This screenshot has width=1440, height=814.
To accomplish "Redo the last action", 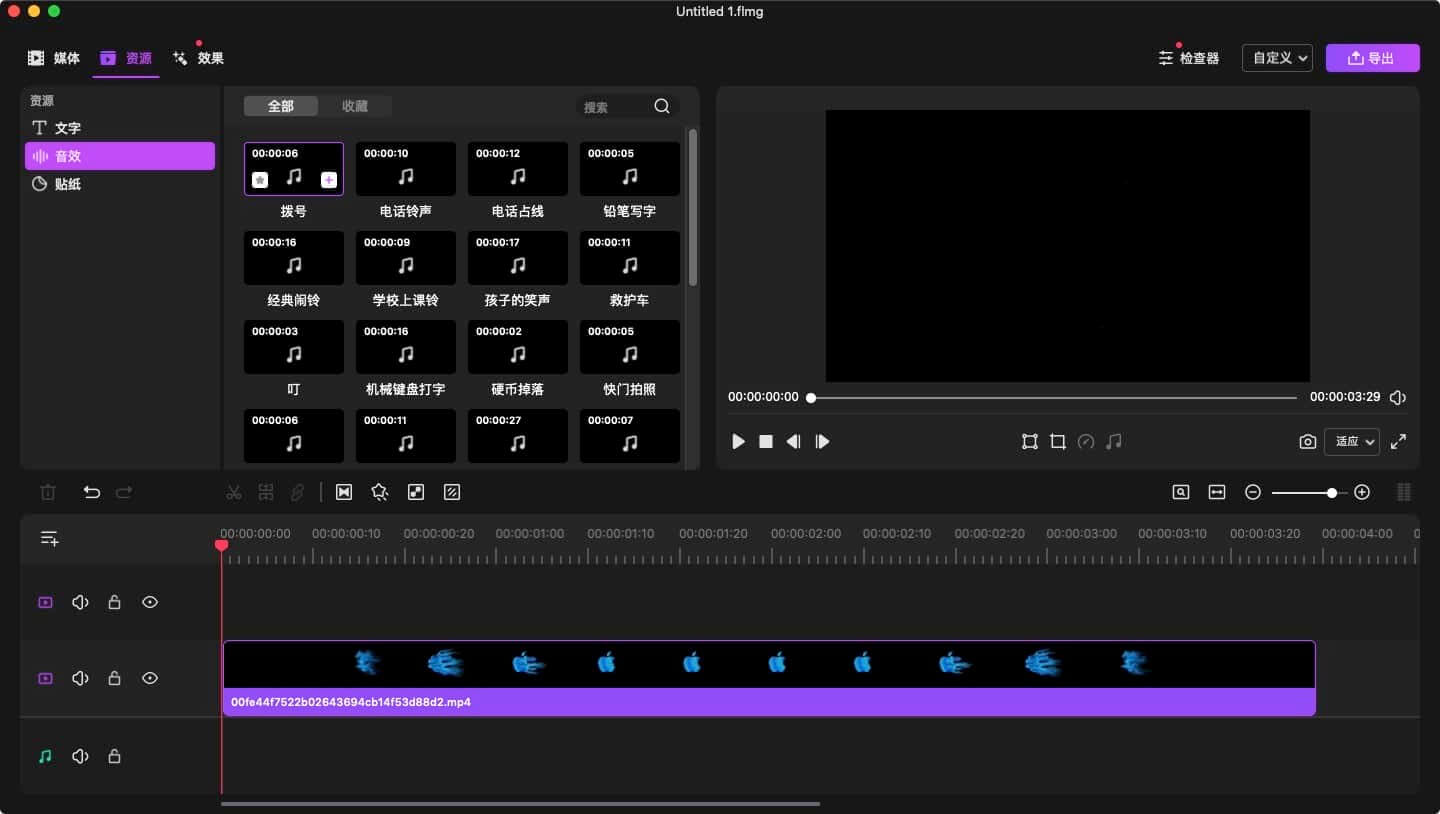I will pos(124,492).
